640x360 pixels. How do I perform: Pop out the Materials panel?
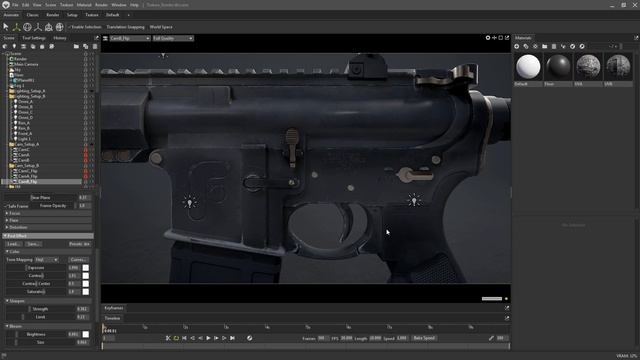636,38
